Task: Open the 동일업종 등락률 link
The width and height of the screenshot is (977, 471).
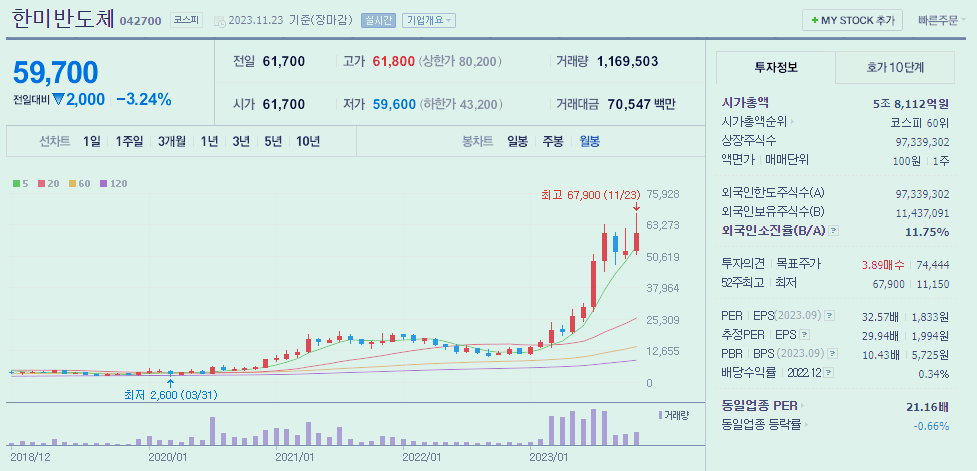Action: [762, 426]
